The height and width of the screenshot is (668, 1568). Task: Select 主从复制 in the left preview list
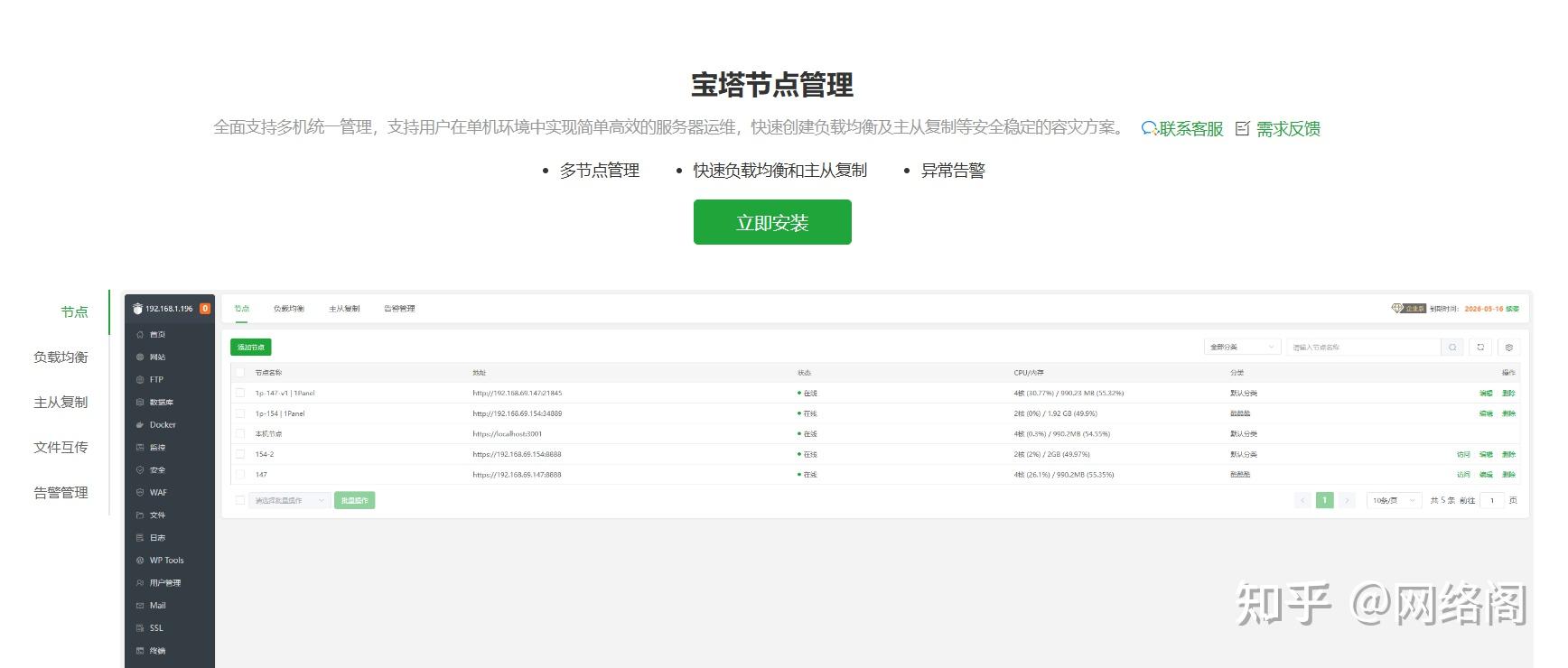[x=61, y=403]
